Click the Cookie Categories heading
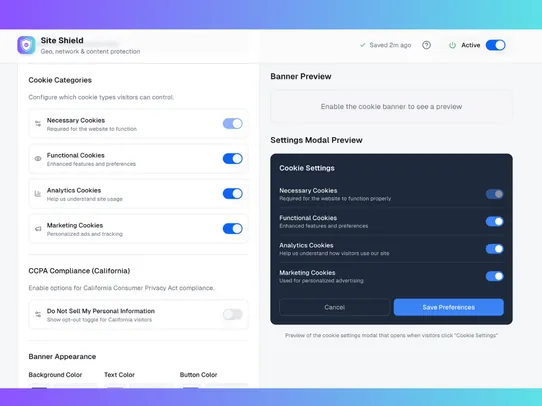This screenshot has height=406, width=542. pos(60,80)
